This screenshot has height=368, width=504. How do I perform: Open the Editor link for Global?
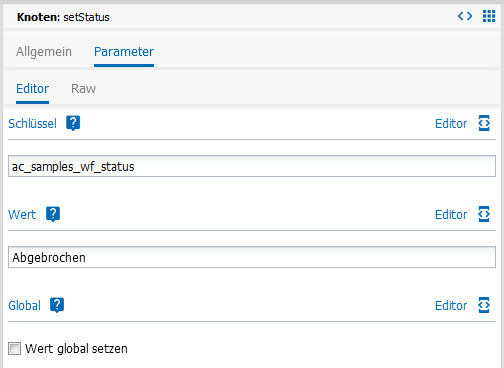click(x=451, y=306)
